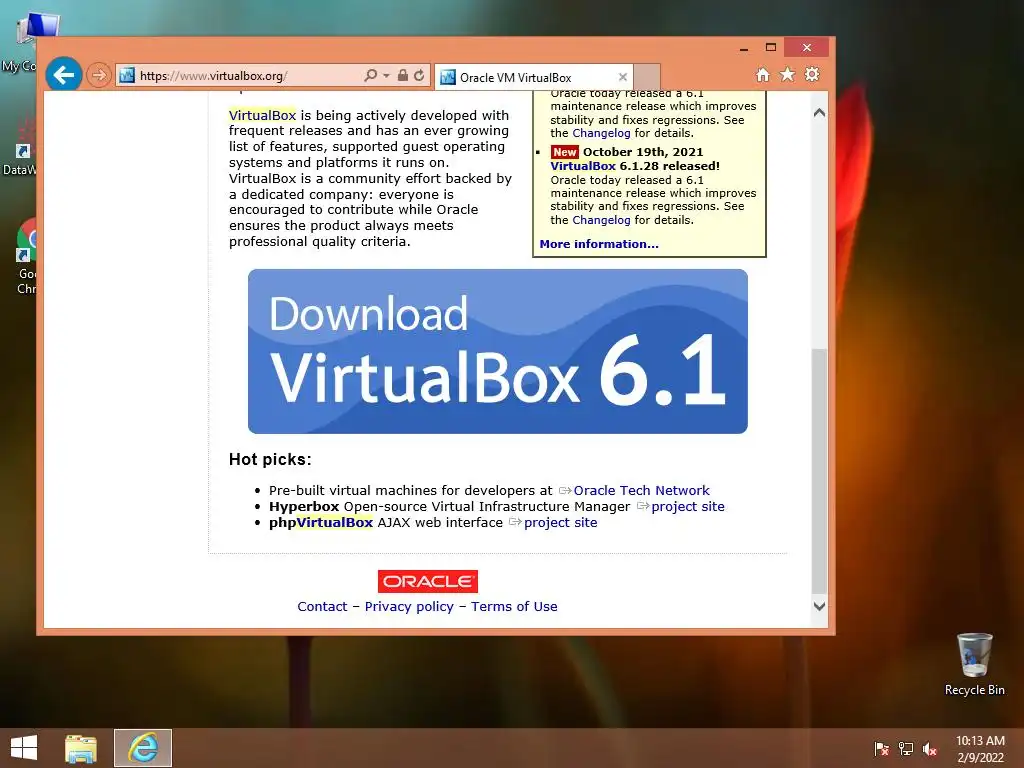The width and height of the screenshot is (1024, 768).
Task: Click the Action Center flag tray icon
Action: click(881, 749)
